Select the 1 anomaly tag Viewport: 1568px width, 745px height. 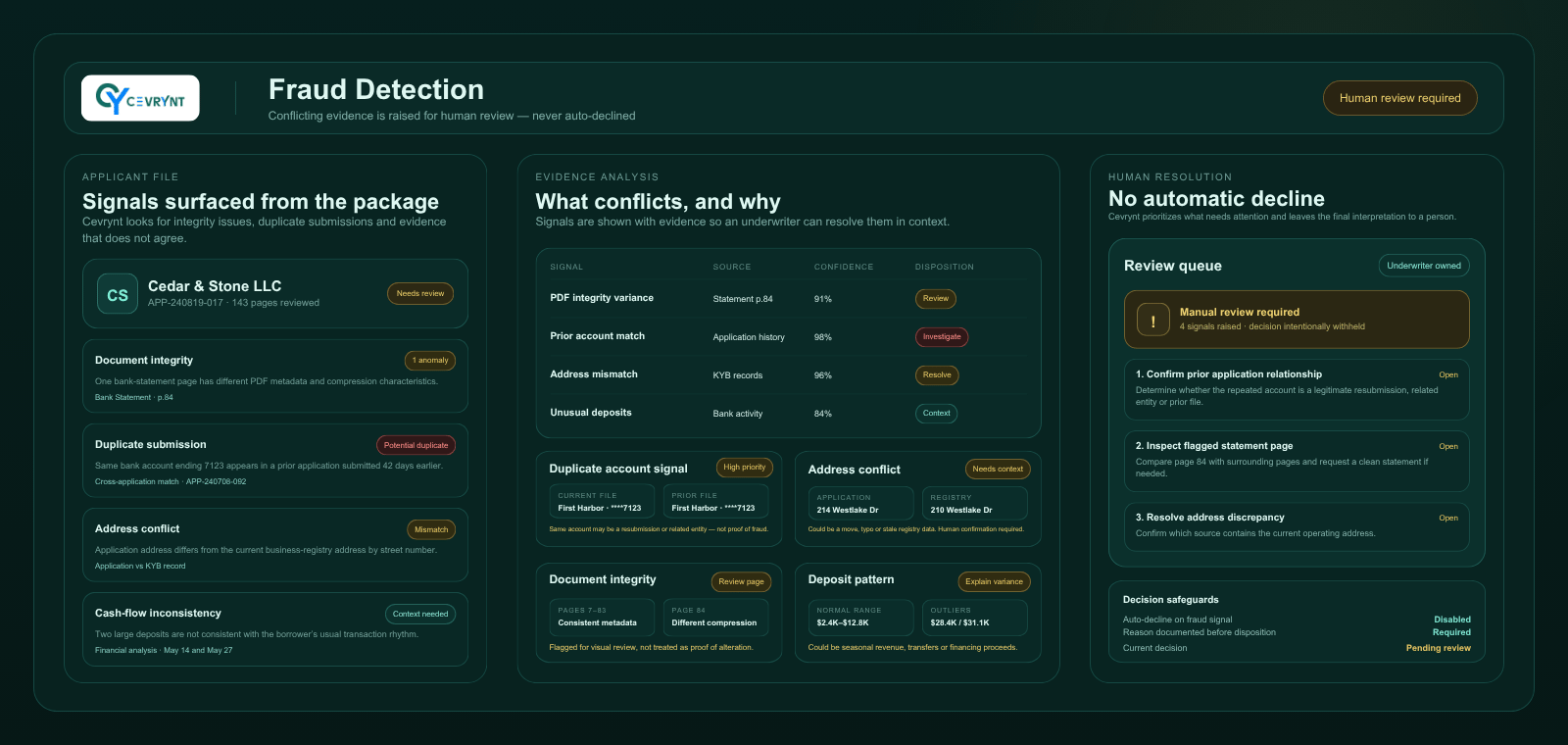(x=430, y=360)
